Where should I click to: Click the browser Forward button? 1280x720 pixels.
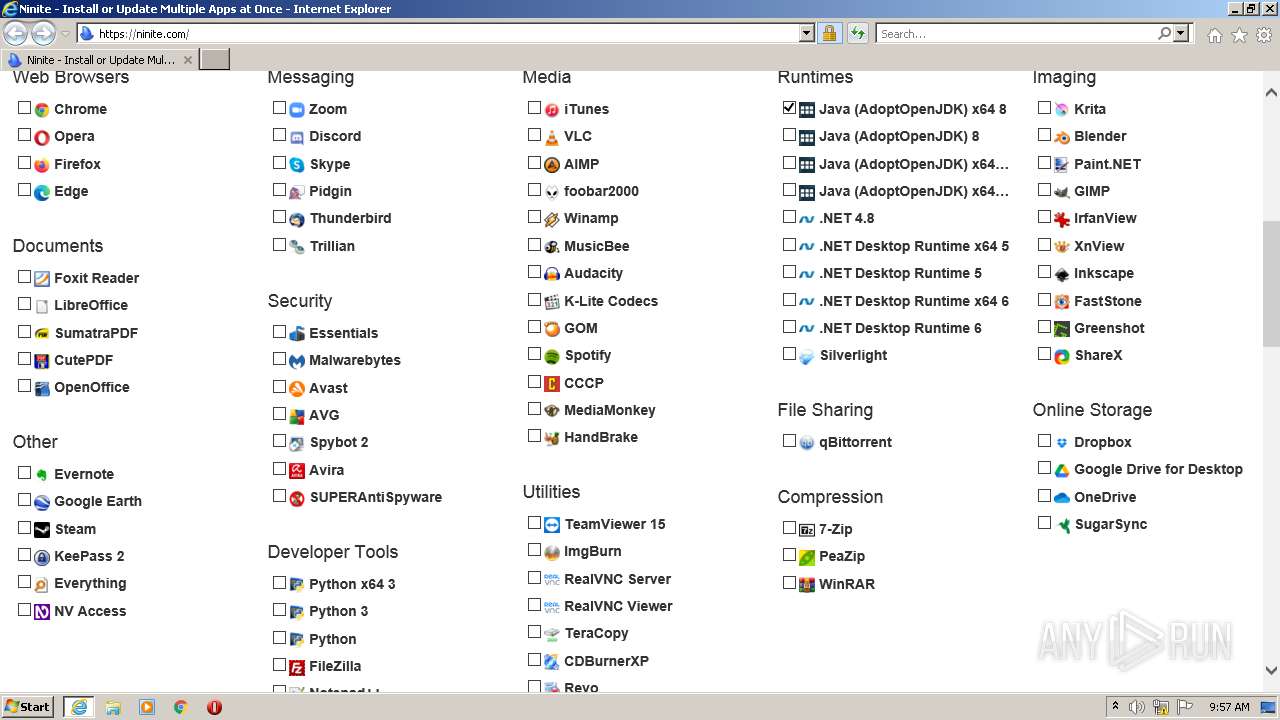(x=43, y=34)
